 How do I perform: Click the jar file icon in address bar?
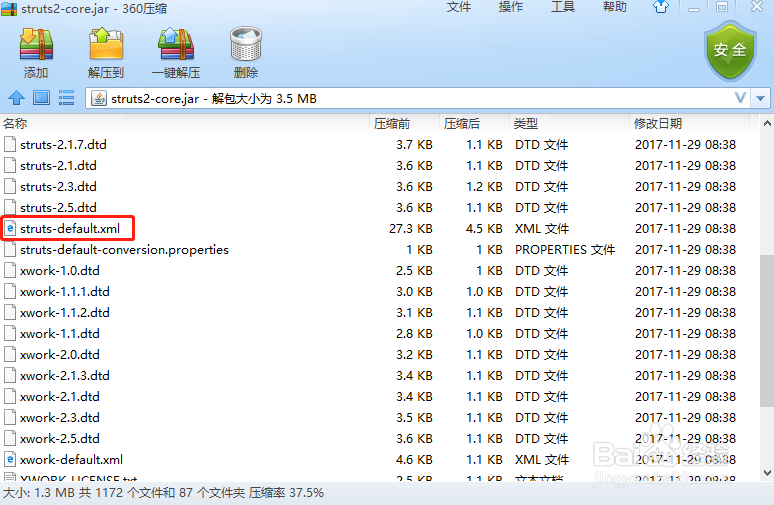(99, 98)
